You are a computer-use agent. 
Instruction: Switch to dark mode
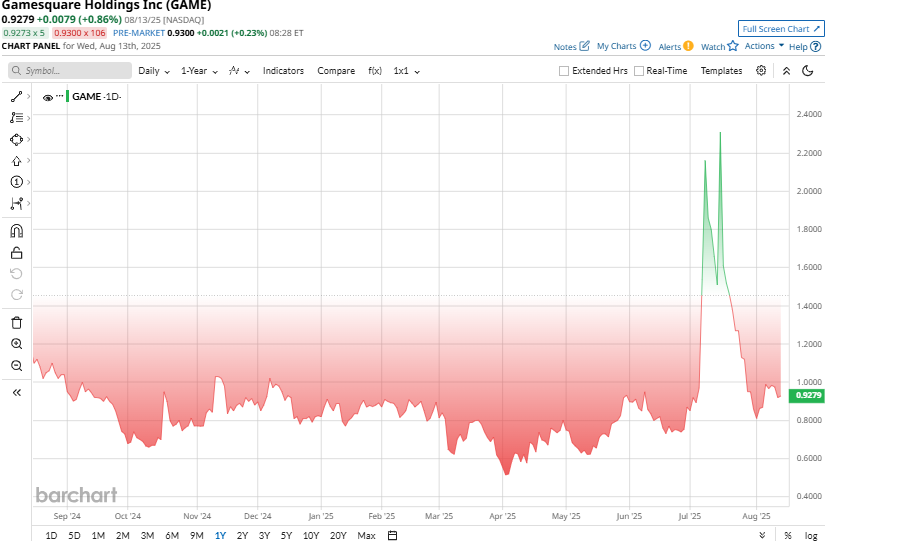pyautogui.click(x=808, y=71)
